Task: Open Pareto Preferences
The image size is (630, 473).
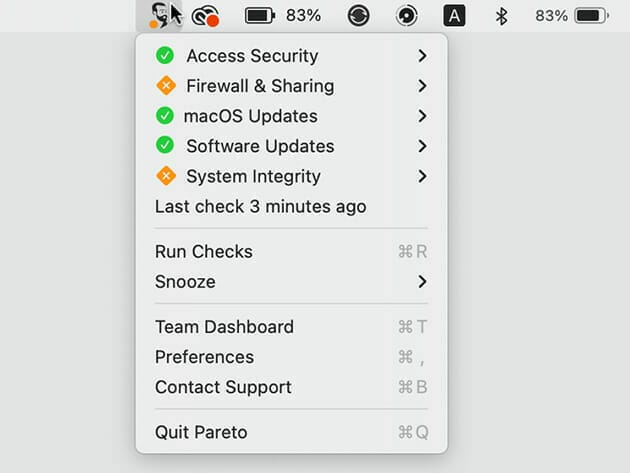Action: [204, 357]
